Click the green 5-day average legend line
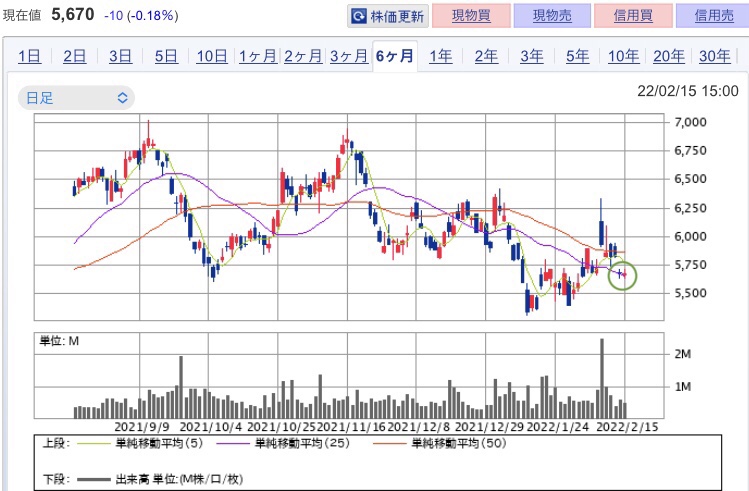The image size is (749, 491). tap(93, 444)
